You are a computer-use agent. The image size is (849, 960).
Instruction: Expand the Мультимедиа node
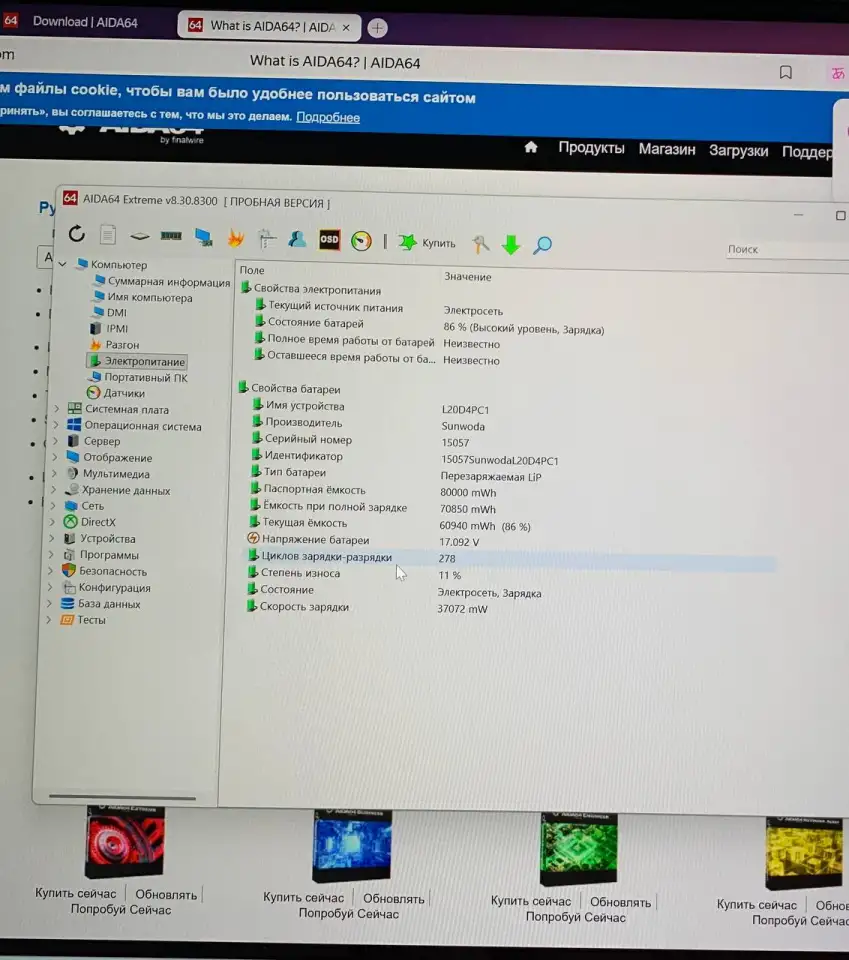[54, 473]
